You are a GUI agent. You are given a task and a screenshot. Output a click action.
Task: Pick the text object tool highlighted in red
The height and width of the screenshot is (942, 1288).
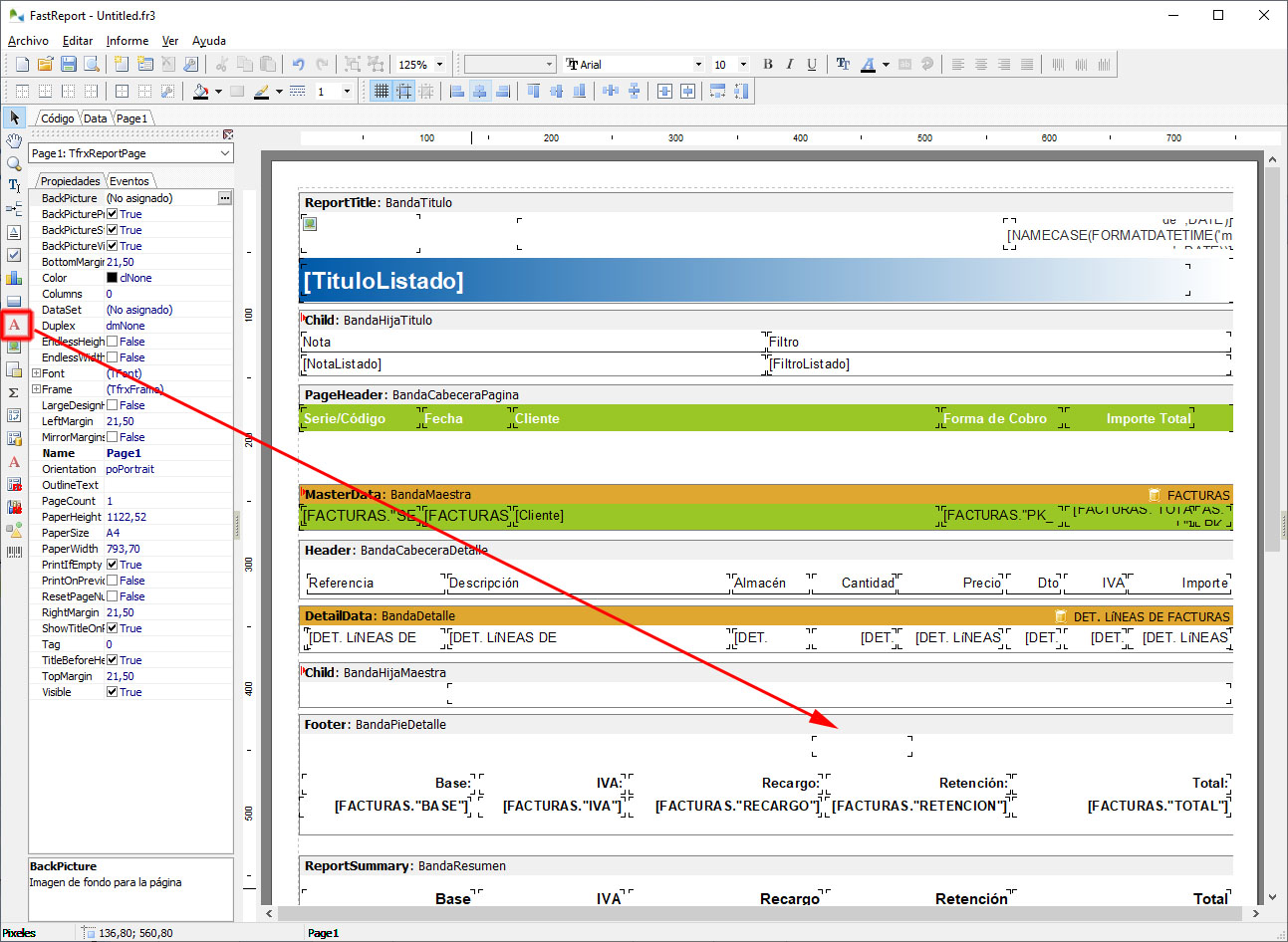[x=15, y=325]
